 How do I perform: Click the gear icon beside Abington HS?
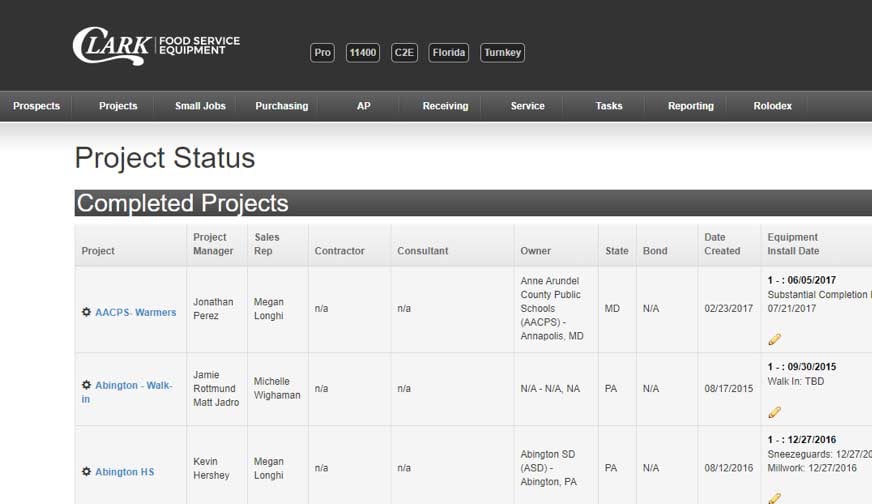tap(86, 472)
